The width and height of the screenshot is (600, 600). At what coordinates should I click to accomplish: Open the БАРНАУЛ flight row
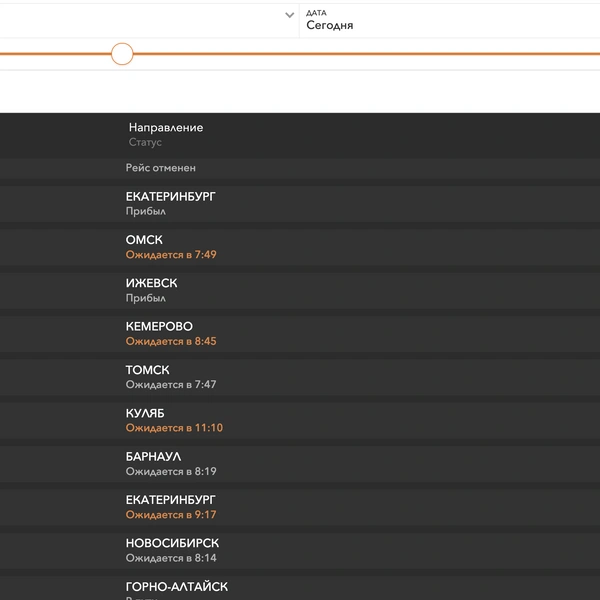300,464
